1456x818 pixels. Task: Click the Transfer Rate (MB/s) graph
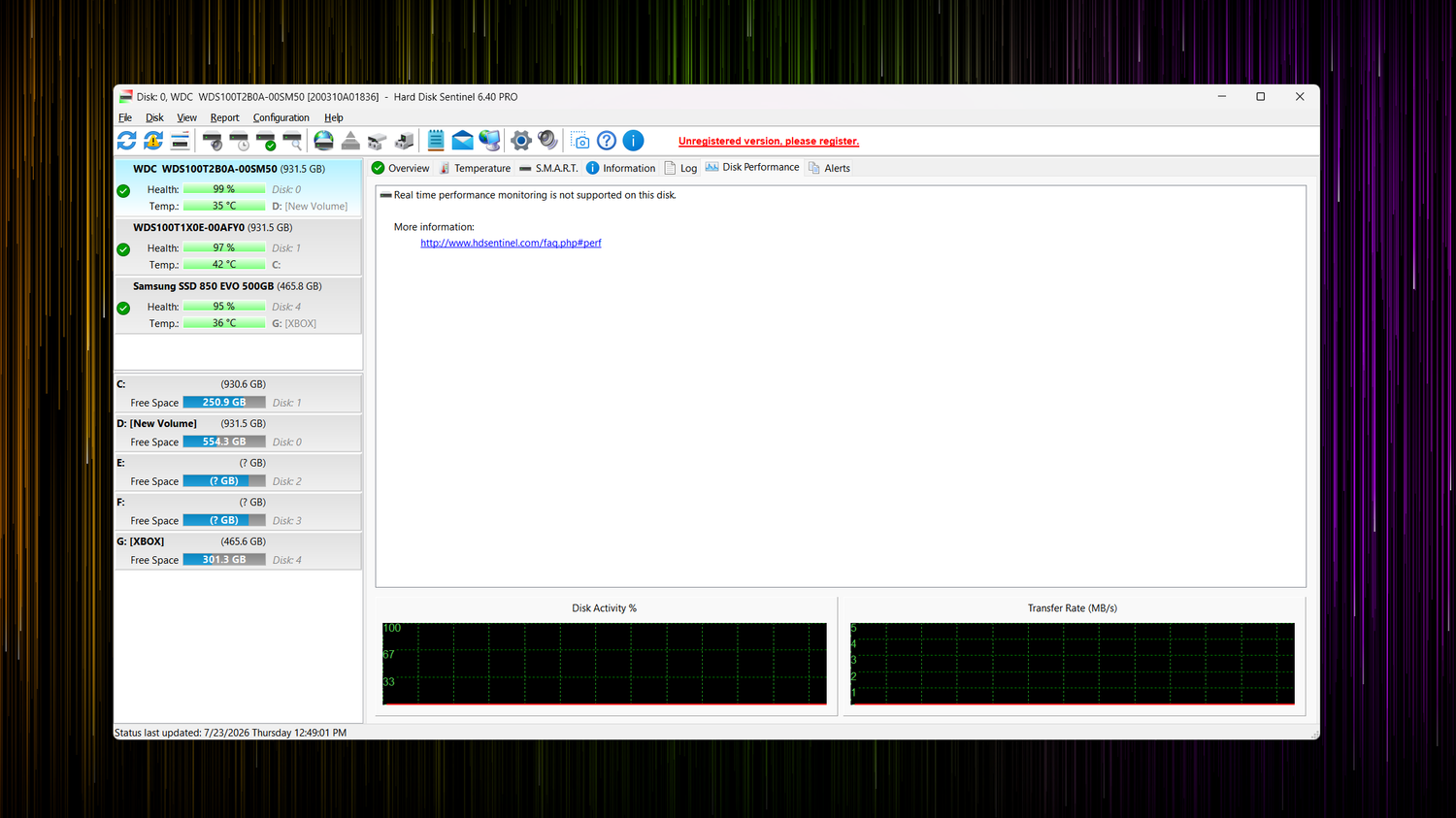(x=1072, y=664)
